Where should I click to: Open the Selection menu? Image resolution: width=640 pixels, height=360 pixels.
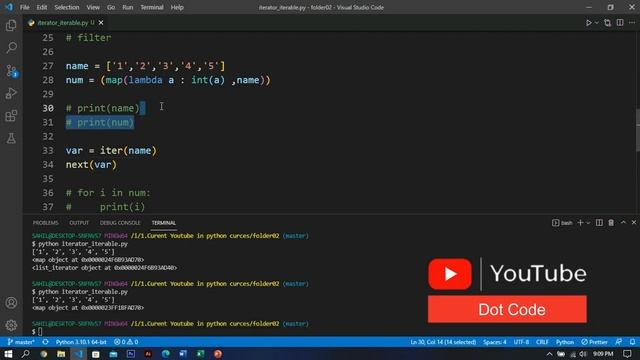click(67, 7)
